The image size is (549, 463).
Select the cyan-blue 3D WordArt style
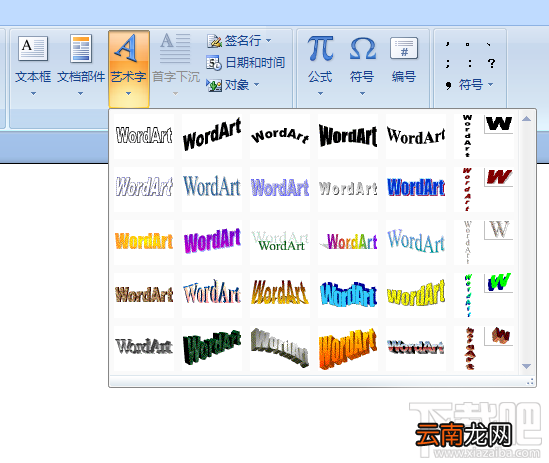pos(348,295)
